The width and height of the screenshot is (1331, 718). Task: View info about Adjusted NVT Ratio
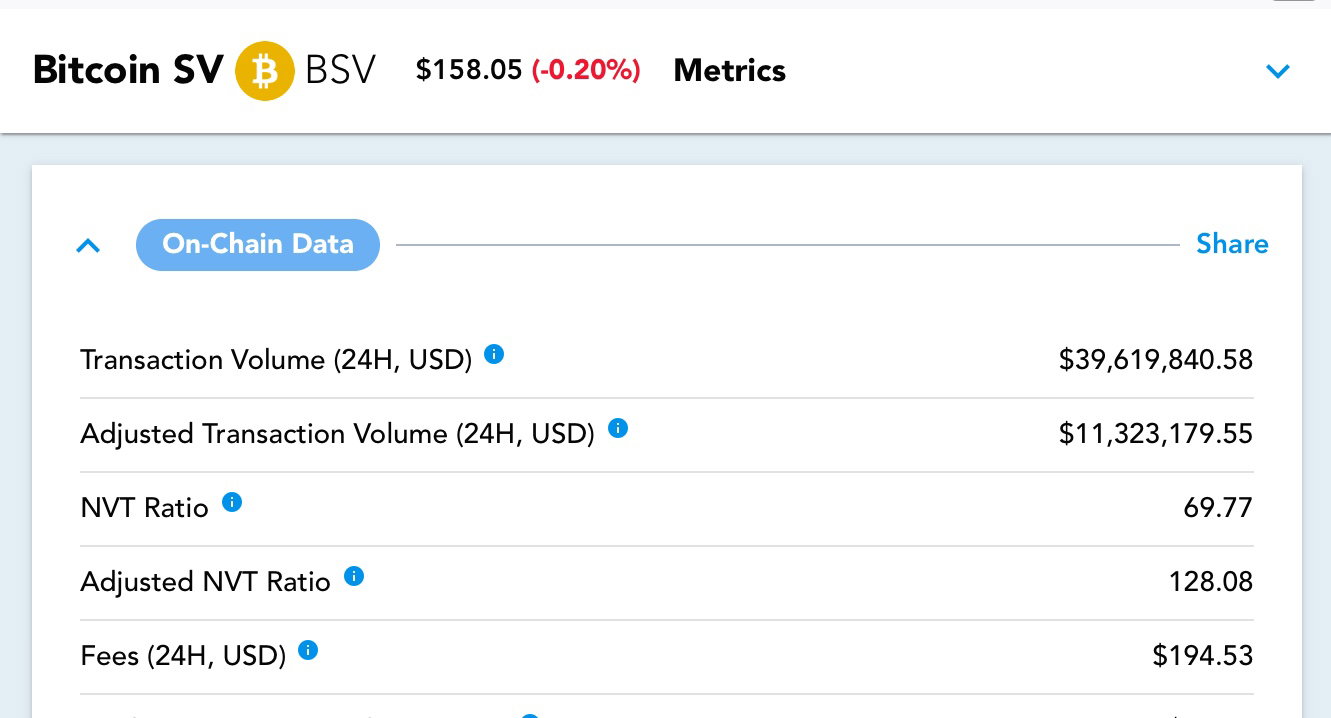[x=354, y=576]
